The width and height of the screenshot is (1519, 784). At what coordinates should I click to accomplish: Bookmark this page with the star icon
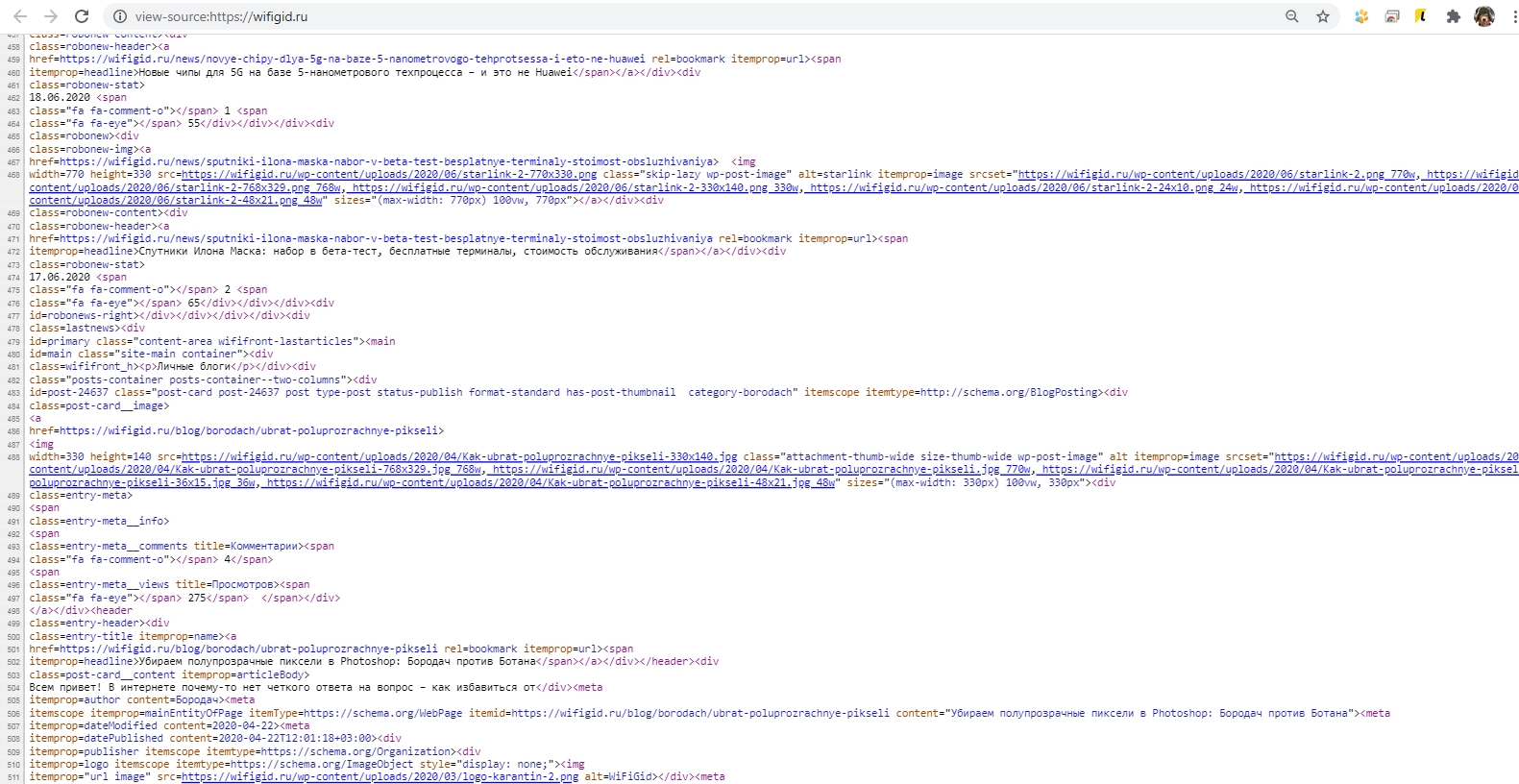1323,16
